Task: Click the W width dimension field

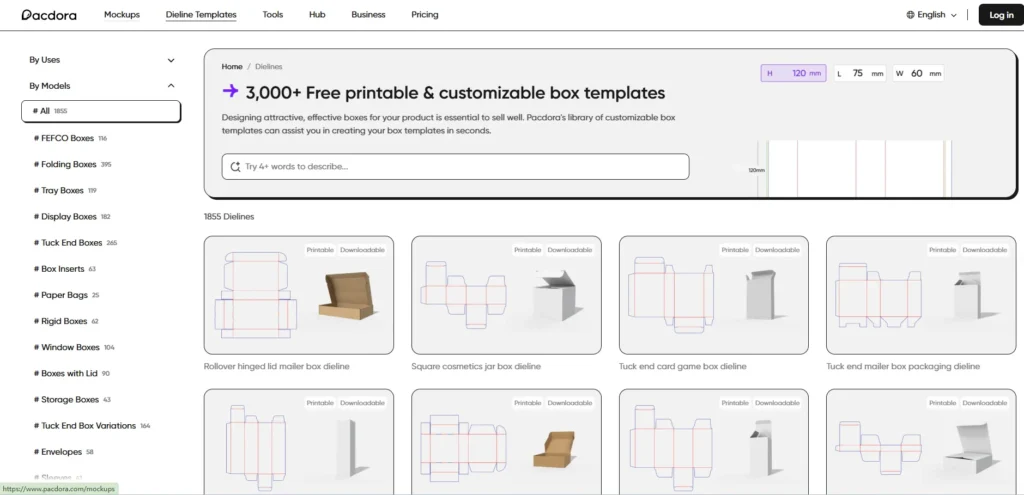Action: 918,73
